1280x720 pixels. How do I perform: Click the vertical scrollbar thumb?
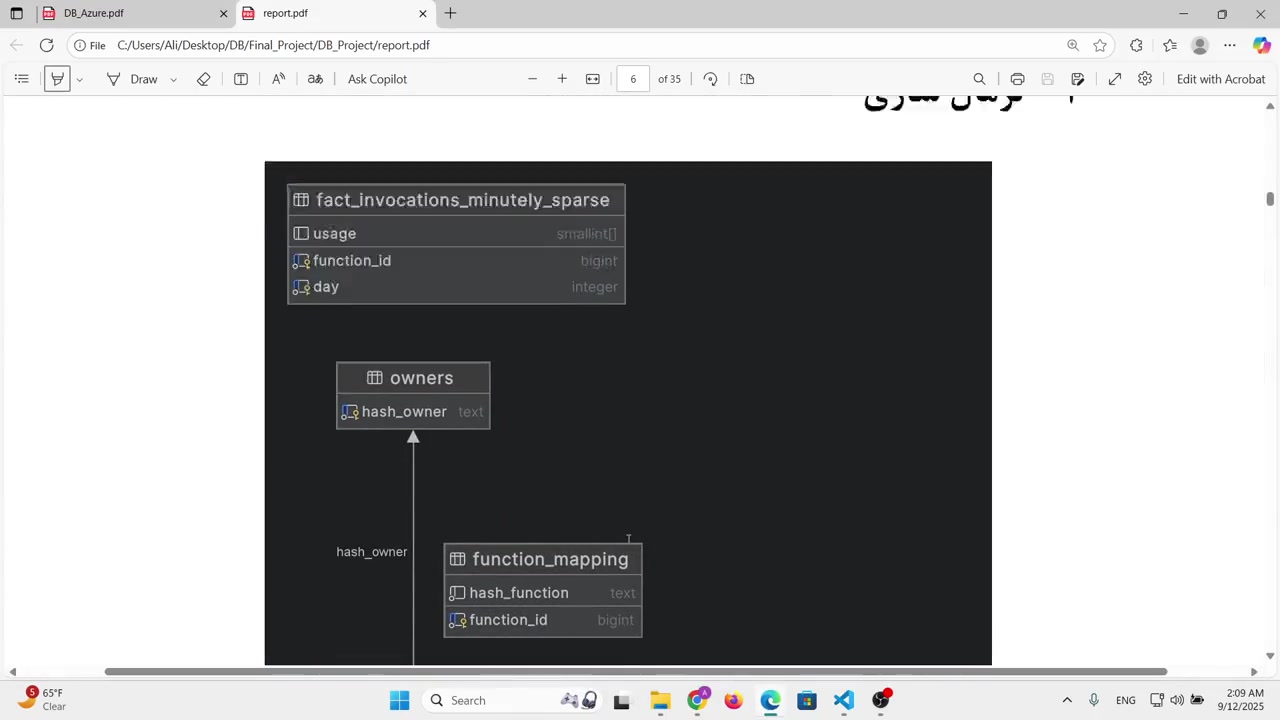1270,199
